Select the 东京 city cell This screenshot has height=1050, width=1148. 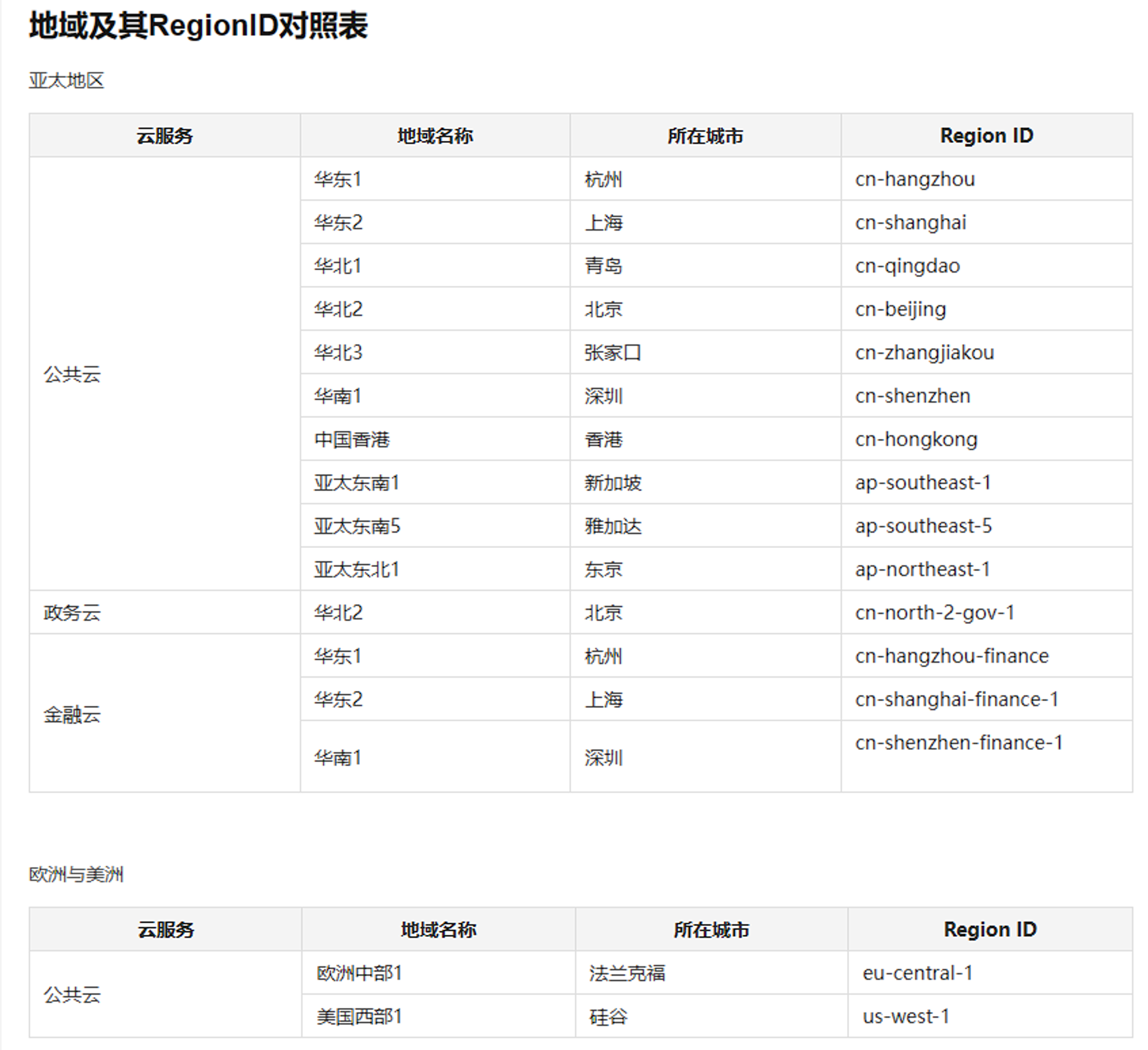[x=705, y=569]
